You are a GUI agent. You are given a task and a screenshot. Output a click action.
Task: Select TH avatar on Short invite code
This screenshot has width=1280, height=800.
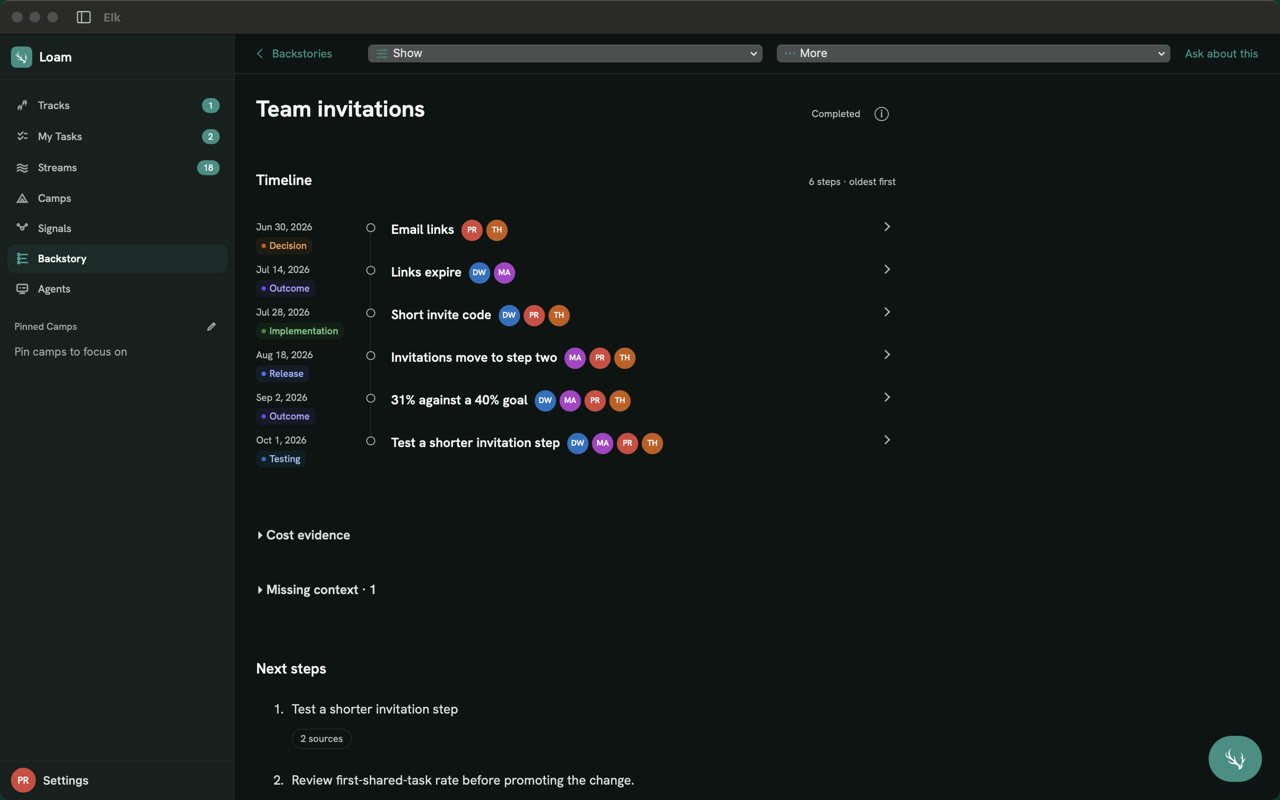(x=559, y=315)
